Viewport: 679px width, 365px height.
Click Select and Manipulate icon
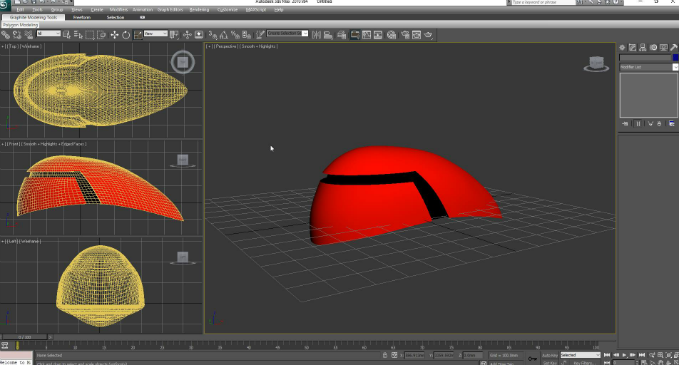coord(188,35)
